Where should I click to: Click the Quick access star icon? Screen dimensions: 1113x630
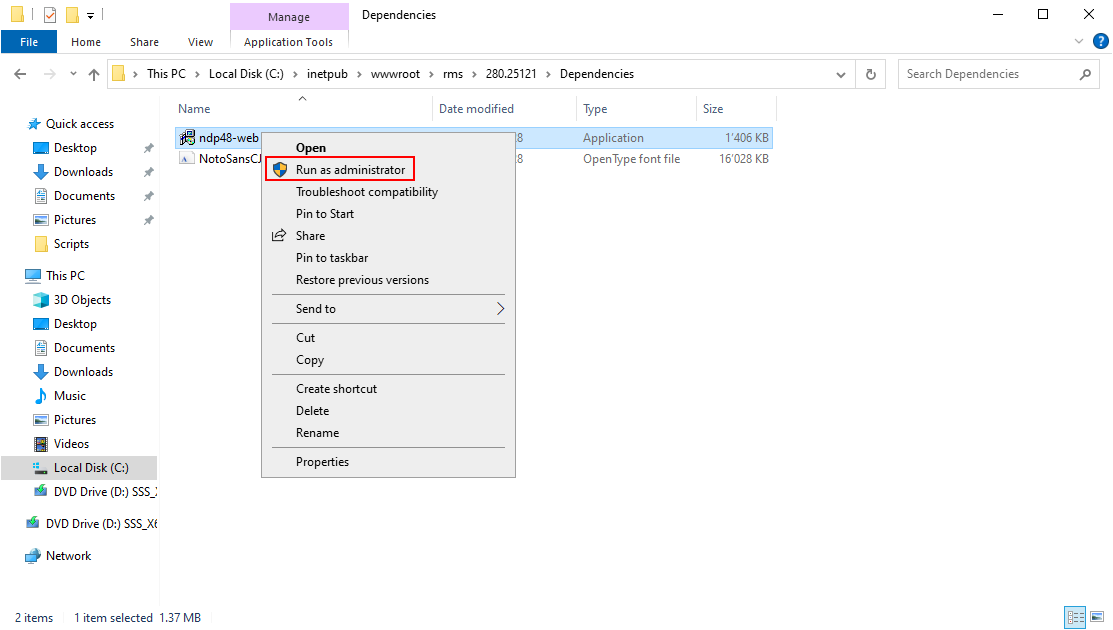[x=33, y=124]
